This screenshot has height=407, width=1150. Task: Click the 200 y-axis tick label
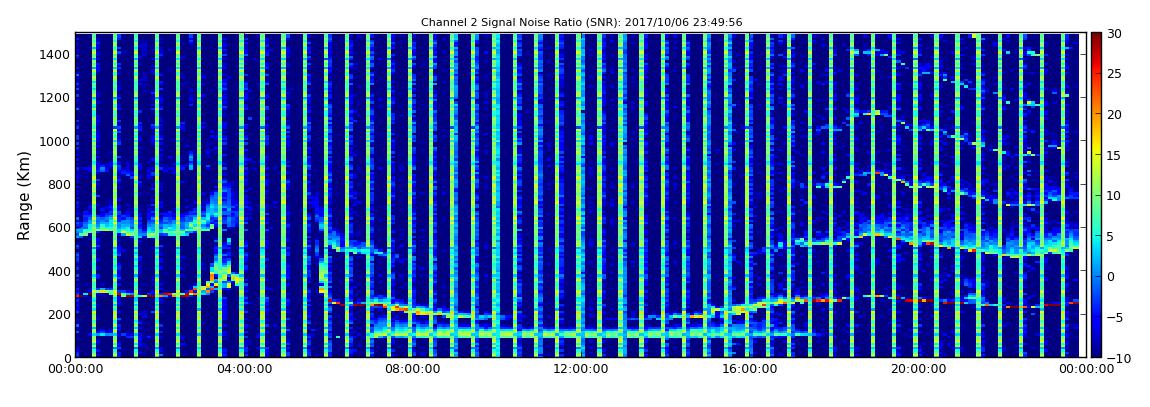point(59,315)
